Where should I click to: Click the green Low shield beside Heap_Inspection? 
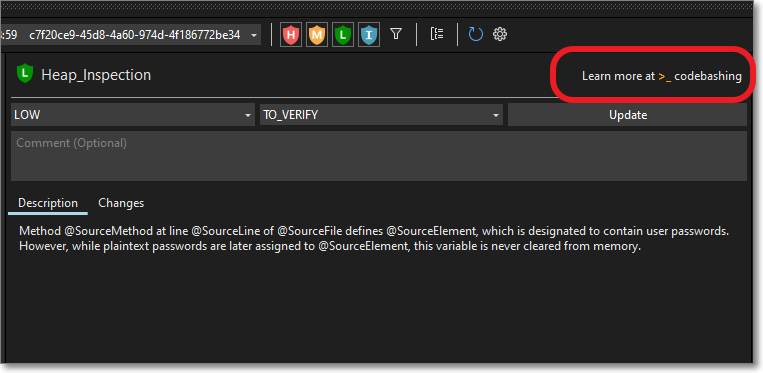(25, 74)
